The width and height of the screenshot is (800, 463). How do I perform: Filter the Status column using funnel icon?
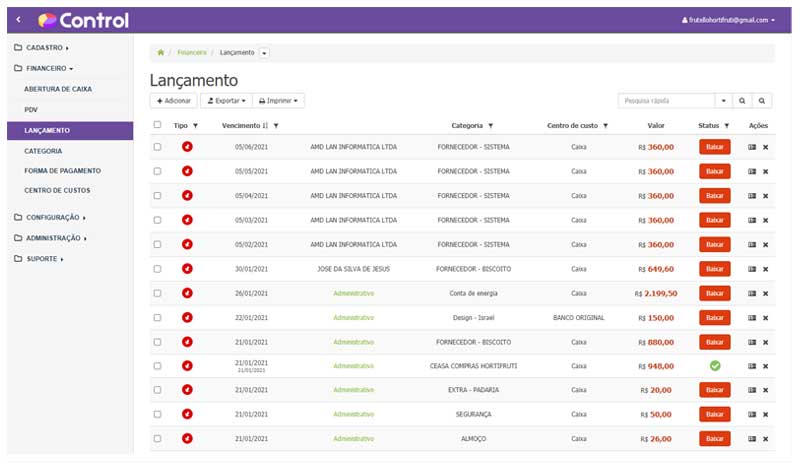pyautogui.click(x=727, y=126)
